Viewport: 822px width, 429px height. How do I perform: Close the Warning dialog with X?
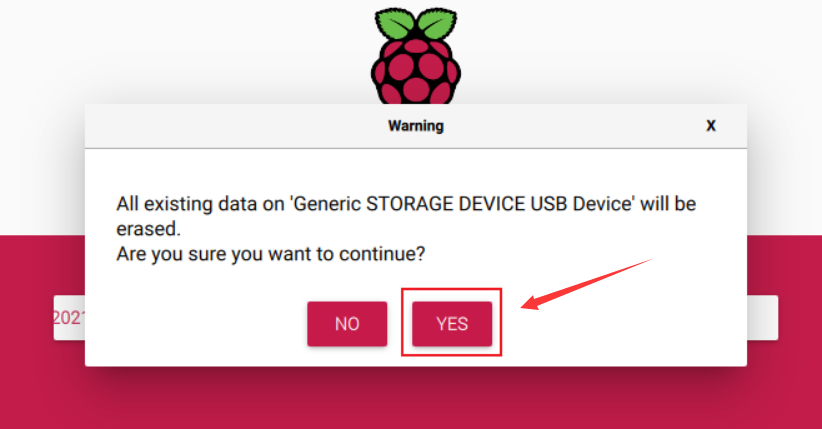point(711,126)
